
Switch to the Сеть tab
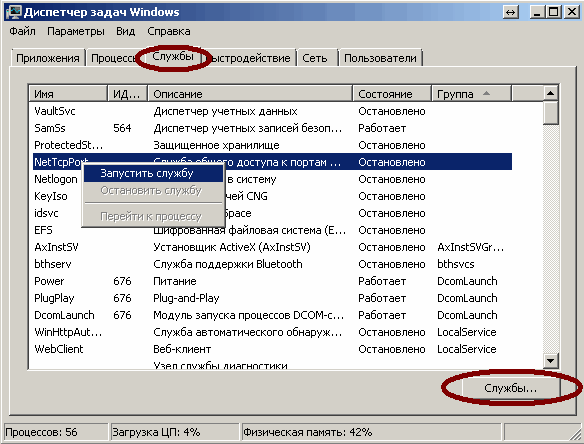tap(315, 58)
